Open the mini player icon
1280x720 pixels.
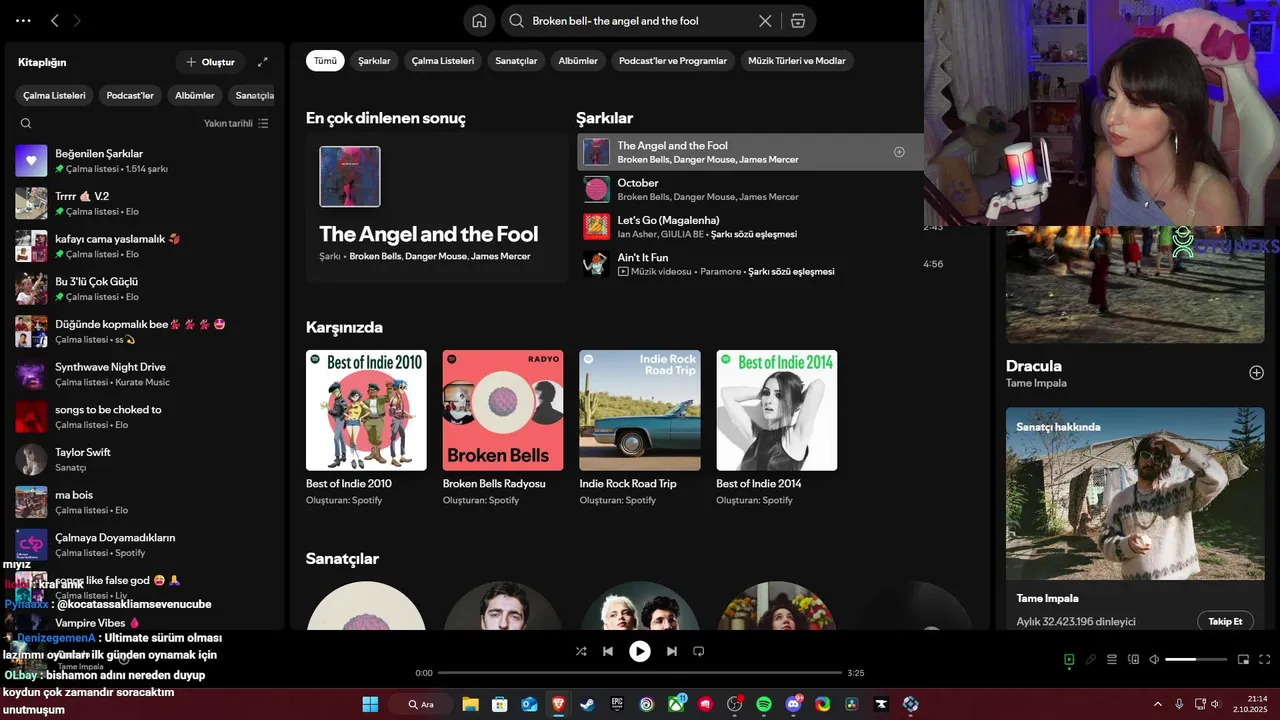click(1244, 659)
